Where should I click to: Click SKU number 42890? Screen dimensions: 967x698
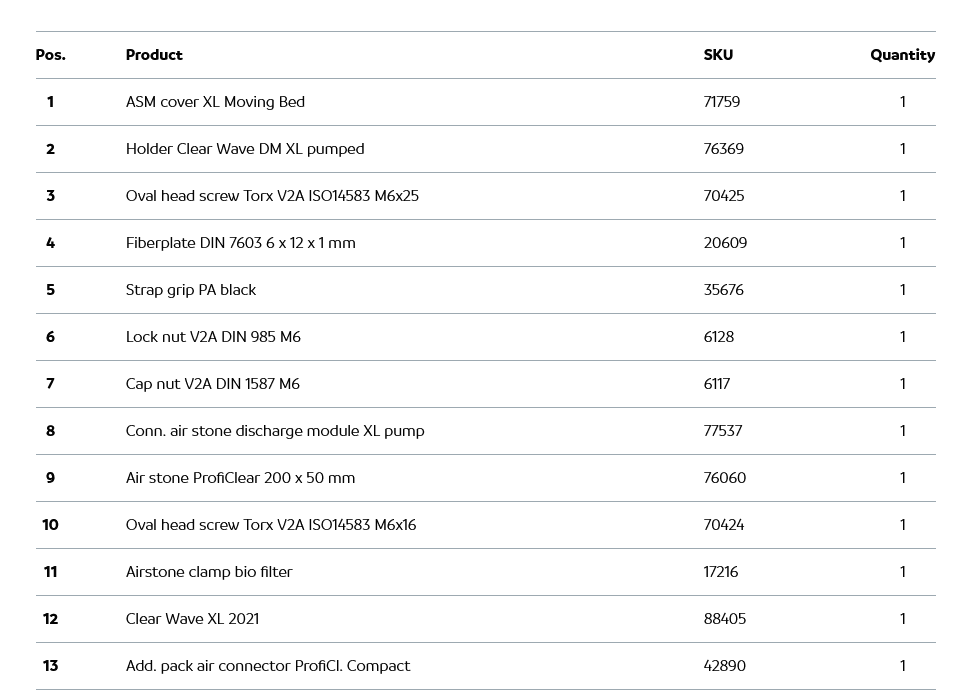725,666
